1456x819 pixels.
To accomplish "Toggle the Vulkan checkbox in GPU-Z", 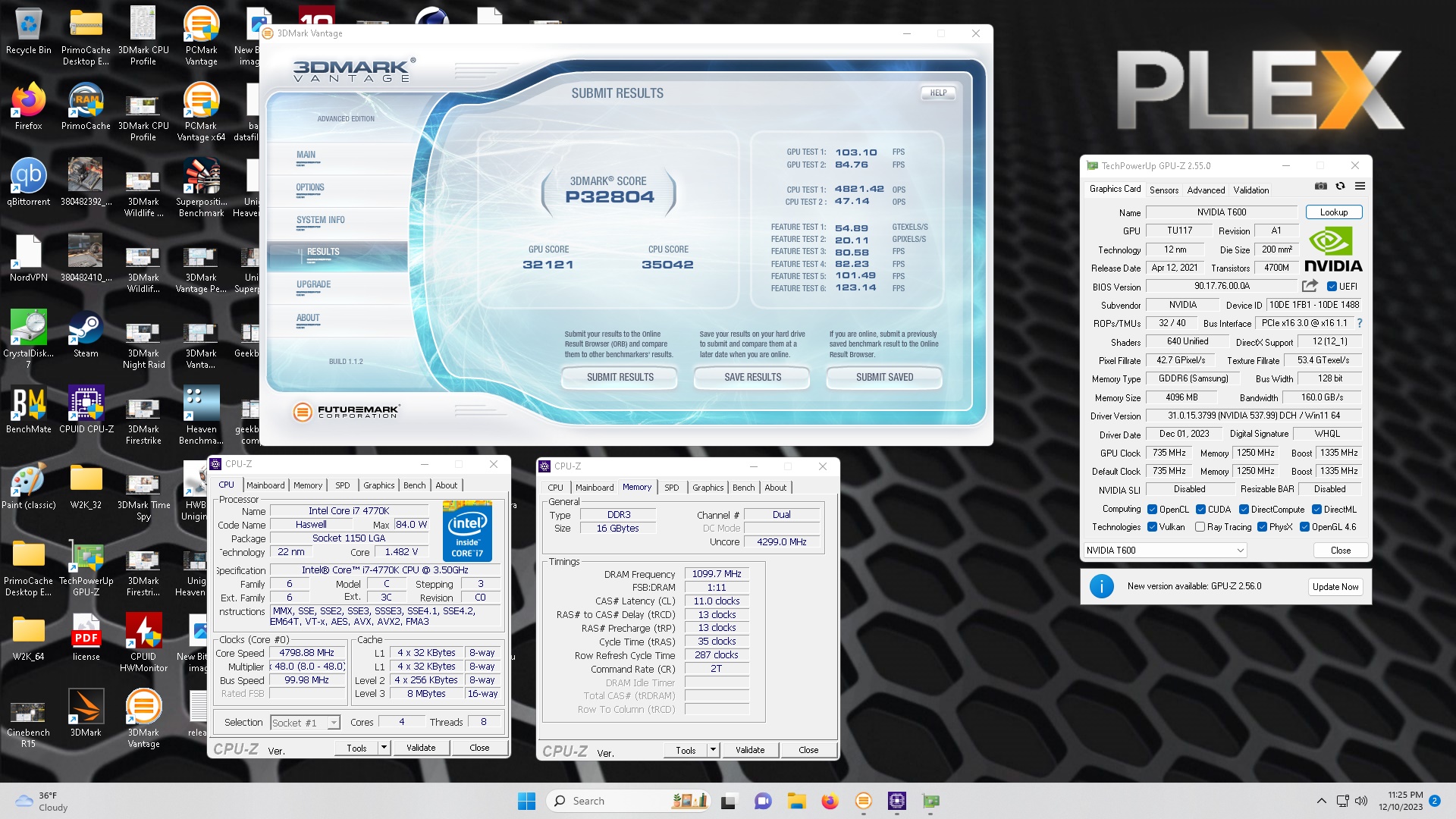I will pos(1152,527).
